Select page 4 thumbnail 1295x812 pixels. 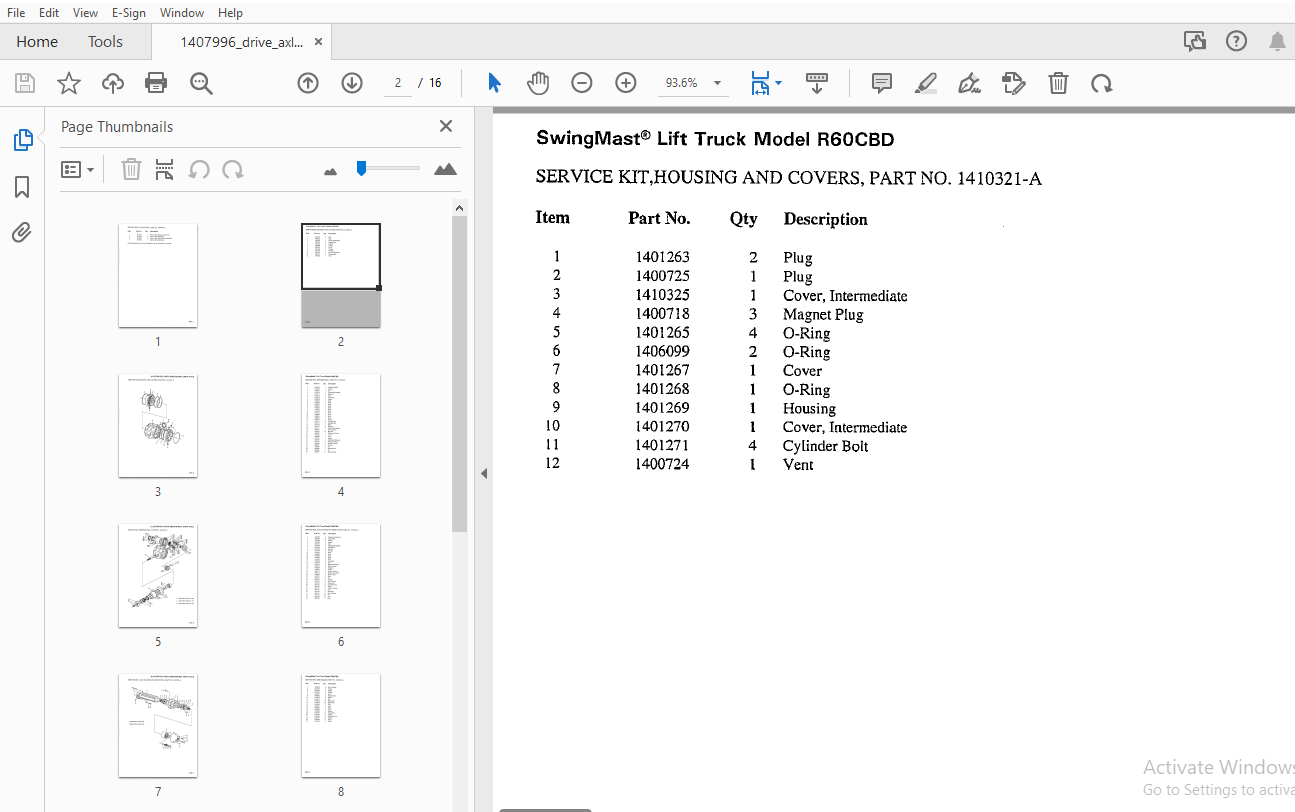coord(341,425)
